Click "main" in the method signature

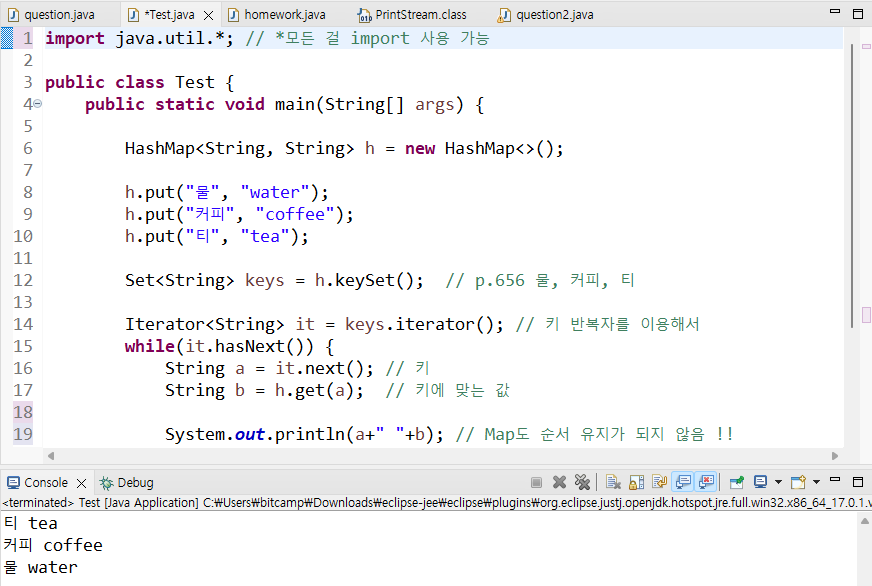pos(295,105)
